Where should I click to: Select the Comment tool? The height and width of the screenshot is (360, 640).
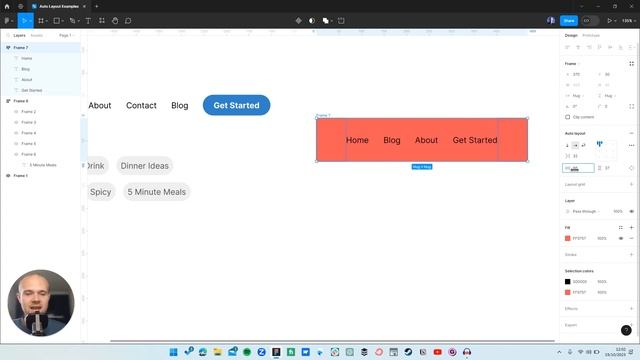click(128, 20)
